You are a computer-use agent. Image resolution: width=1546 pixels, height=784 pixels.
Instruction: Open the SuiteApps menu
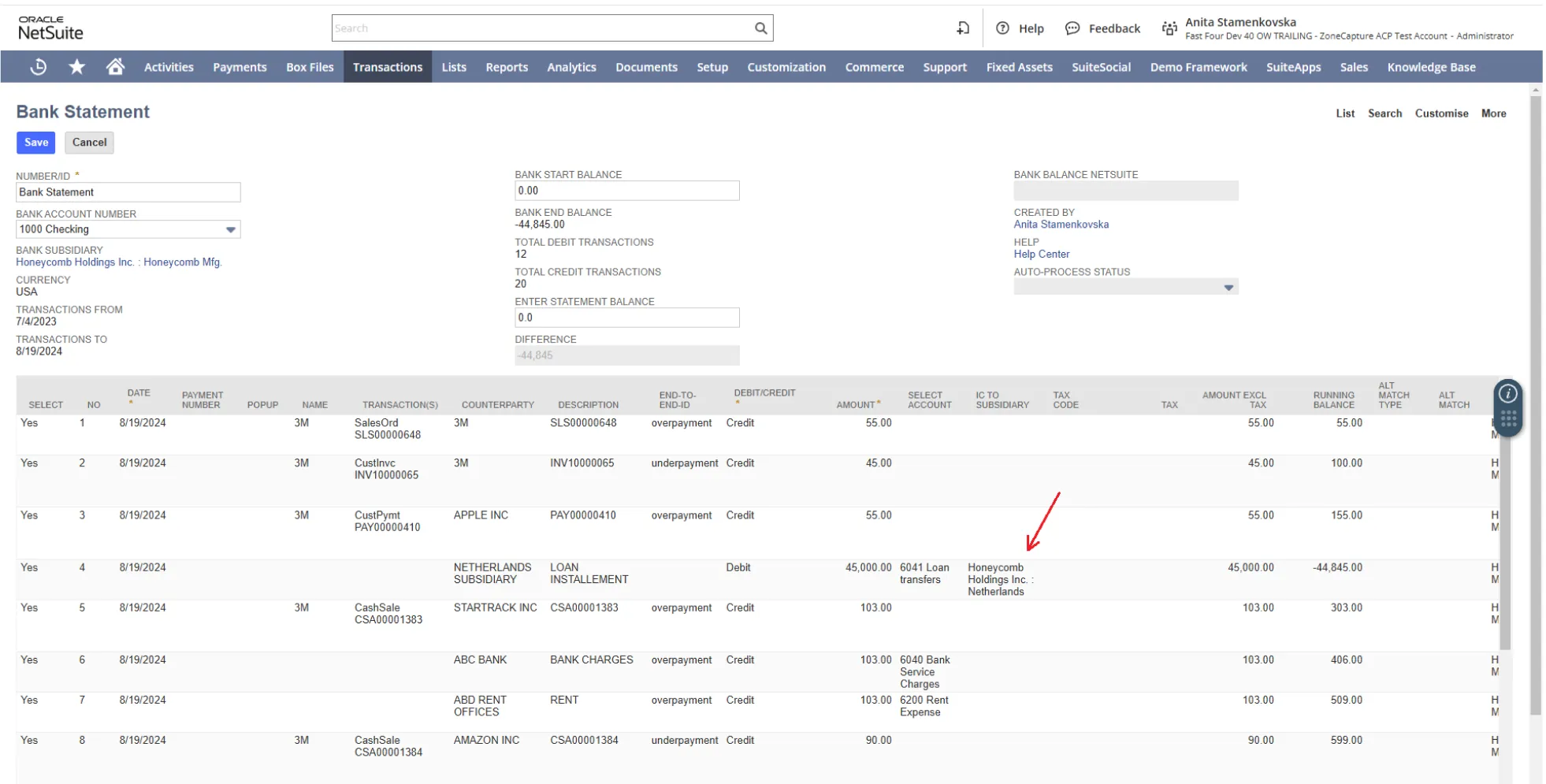[x=1293, y=67]
